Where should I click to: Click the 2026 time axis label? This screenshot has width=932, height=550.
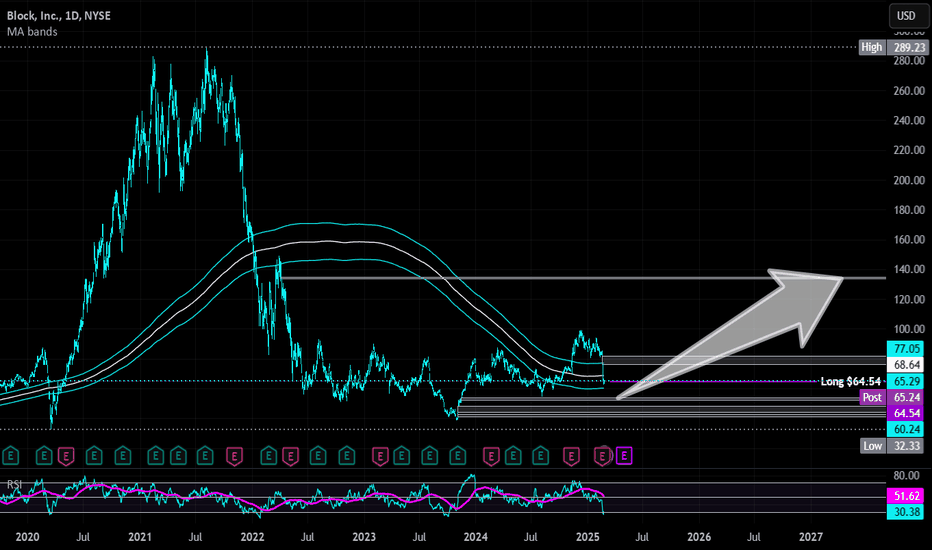click(x=699, y=537)
